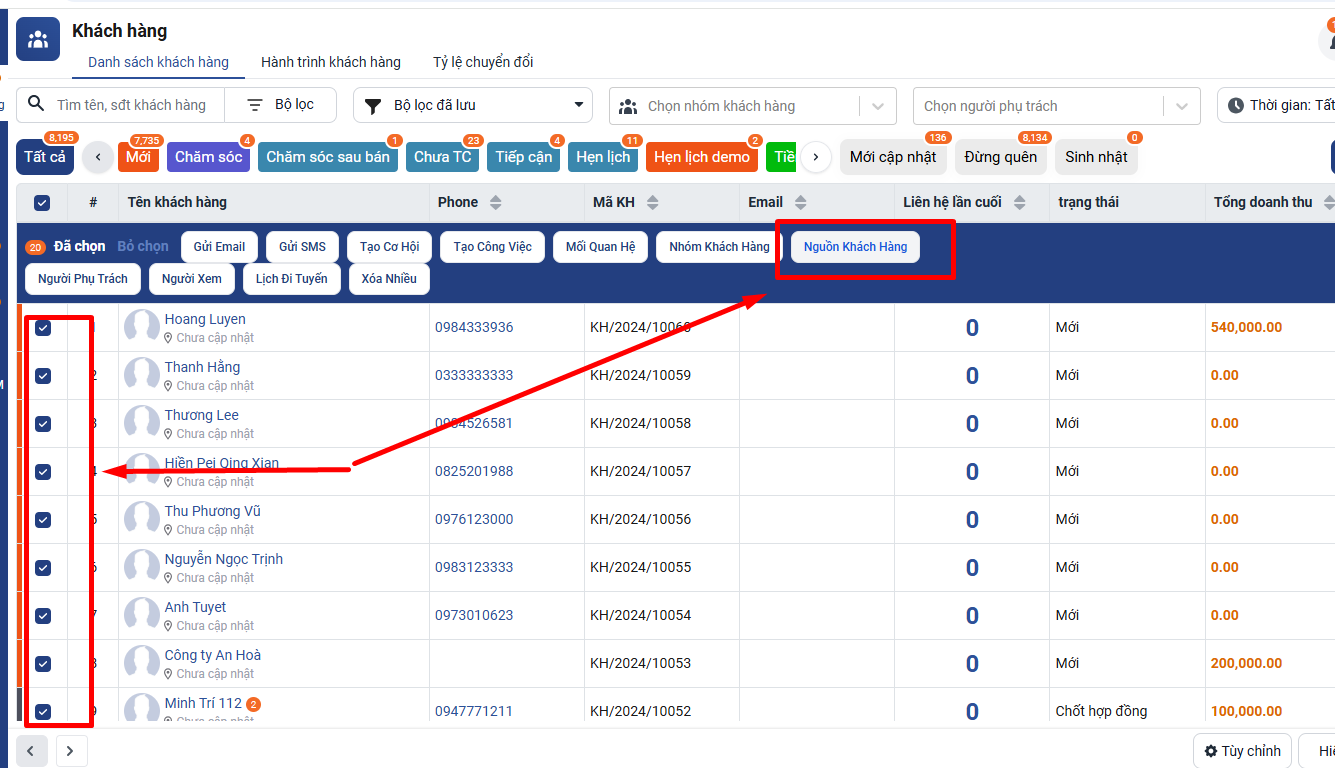
Task: Uncheck the Hoang Luyen row checkbox
Action: [43, 328]
